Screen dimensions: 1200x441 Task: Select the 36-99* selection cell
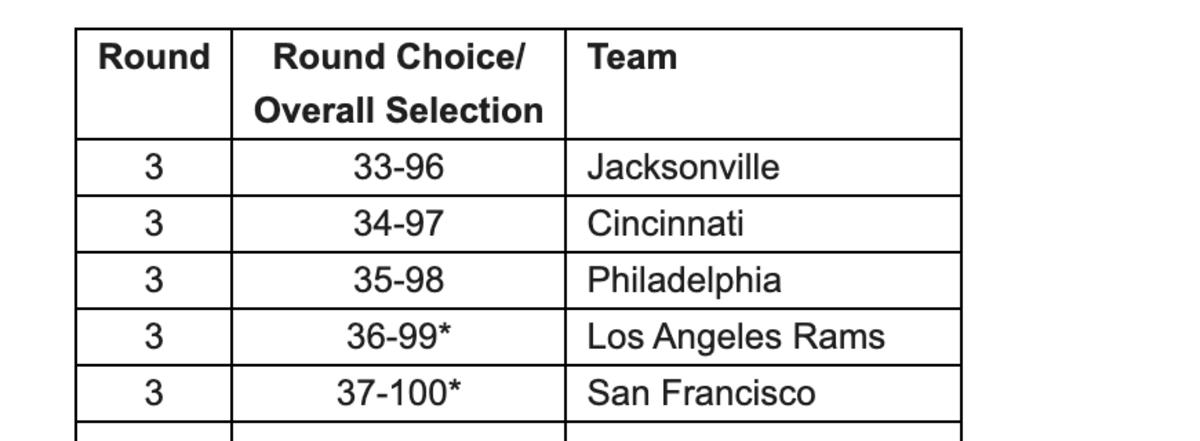tap(398, 337)
